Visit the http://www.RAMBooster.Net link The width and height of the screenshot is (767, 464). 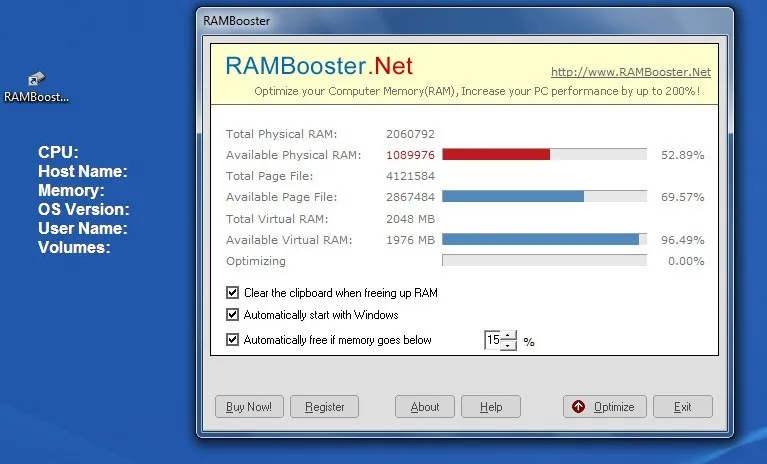pyautogui.click(x=631, y=72)
